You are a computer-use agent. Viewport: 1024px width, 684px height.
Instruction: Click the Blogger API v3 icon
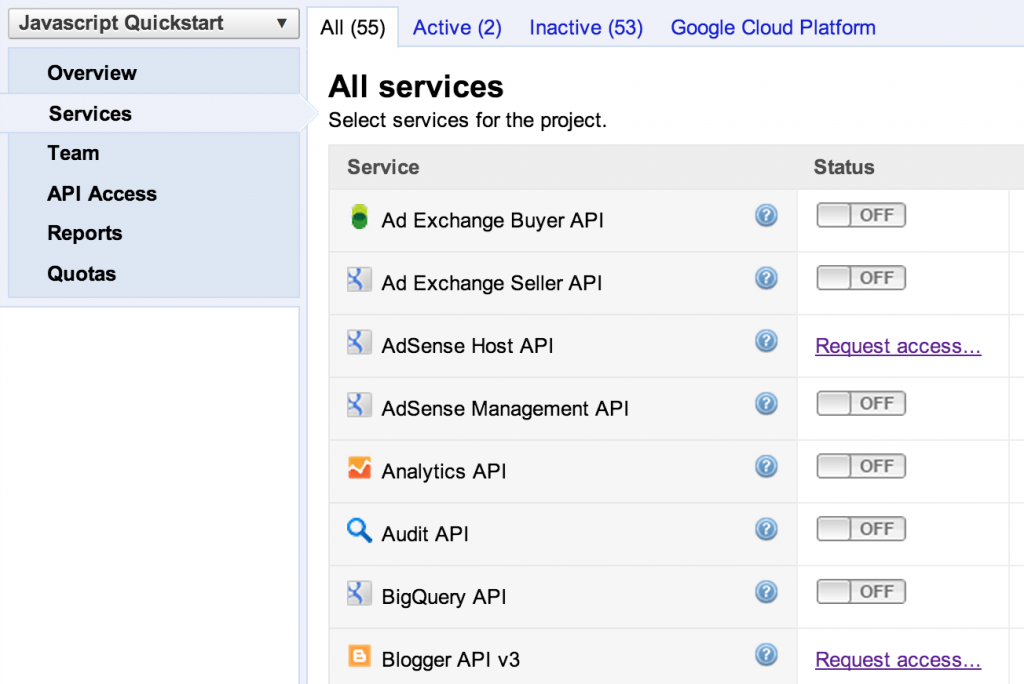[x=359, y=656]
